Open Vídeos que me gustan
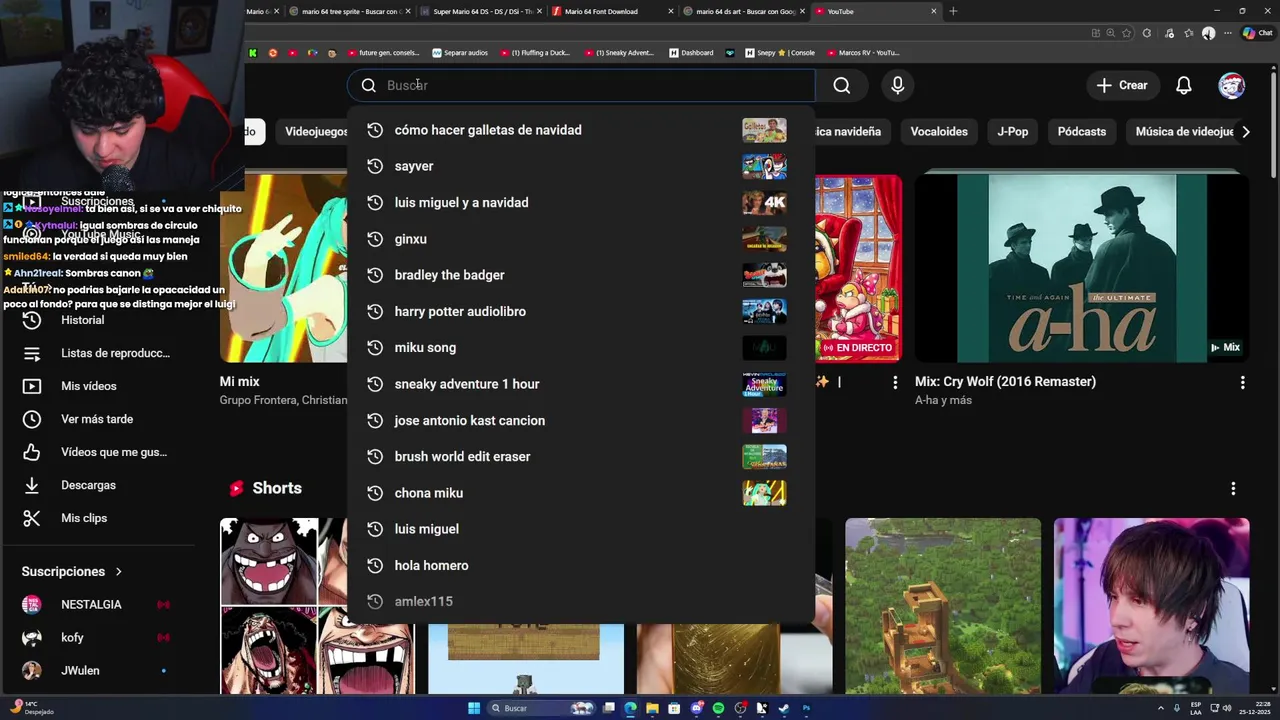Viewport: 1280px width, 720px height. pos(96,452)
